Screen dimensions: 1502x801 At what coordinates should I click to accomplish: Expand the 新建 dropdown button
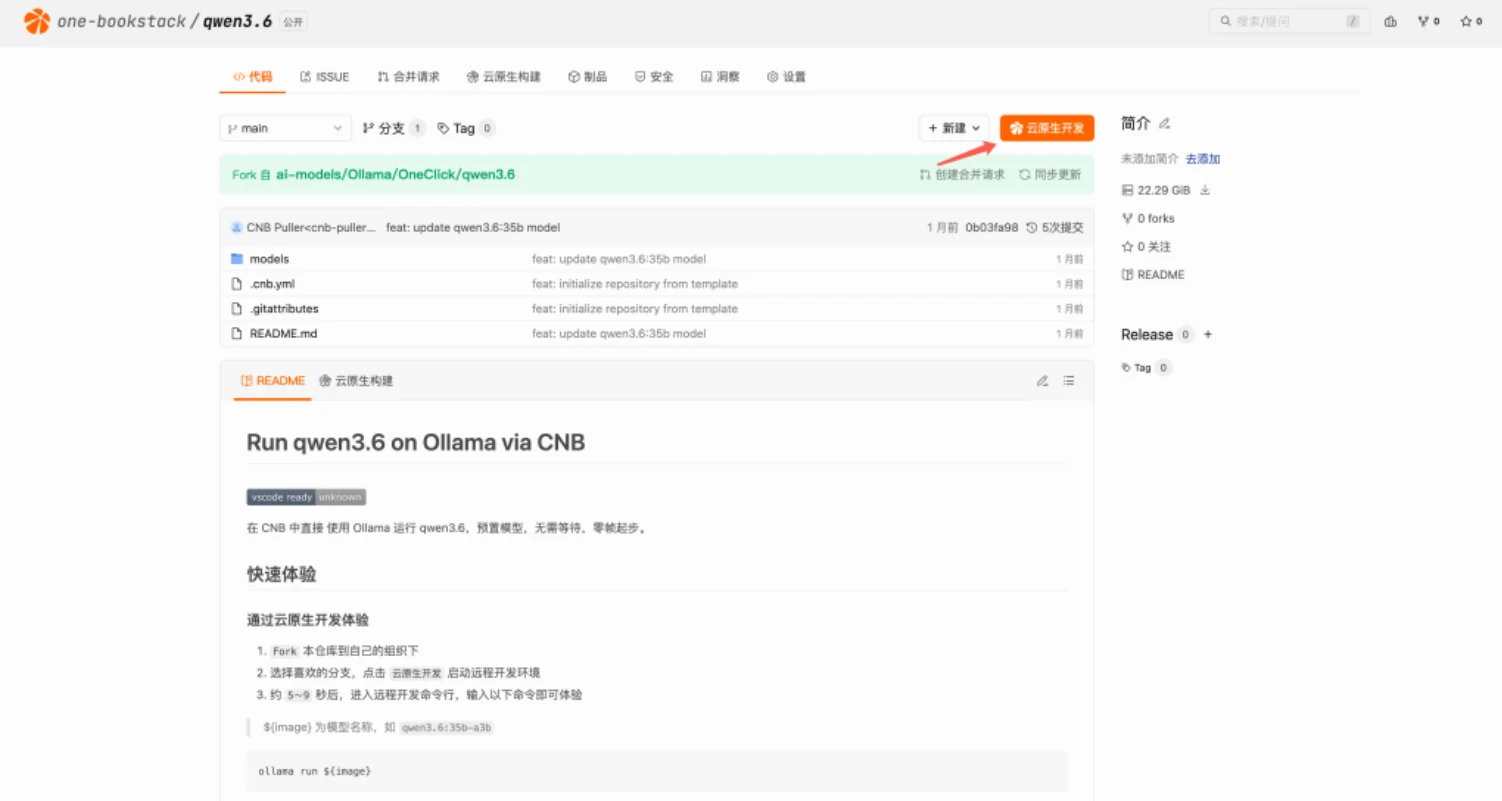(x=954, y=128)
